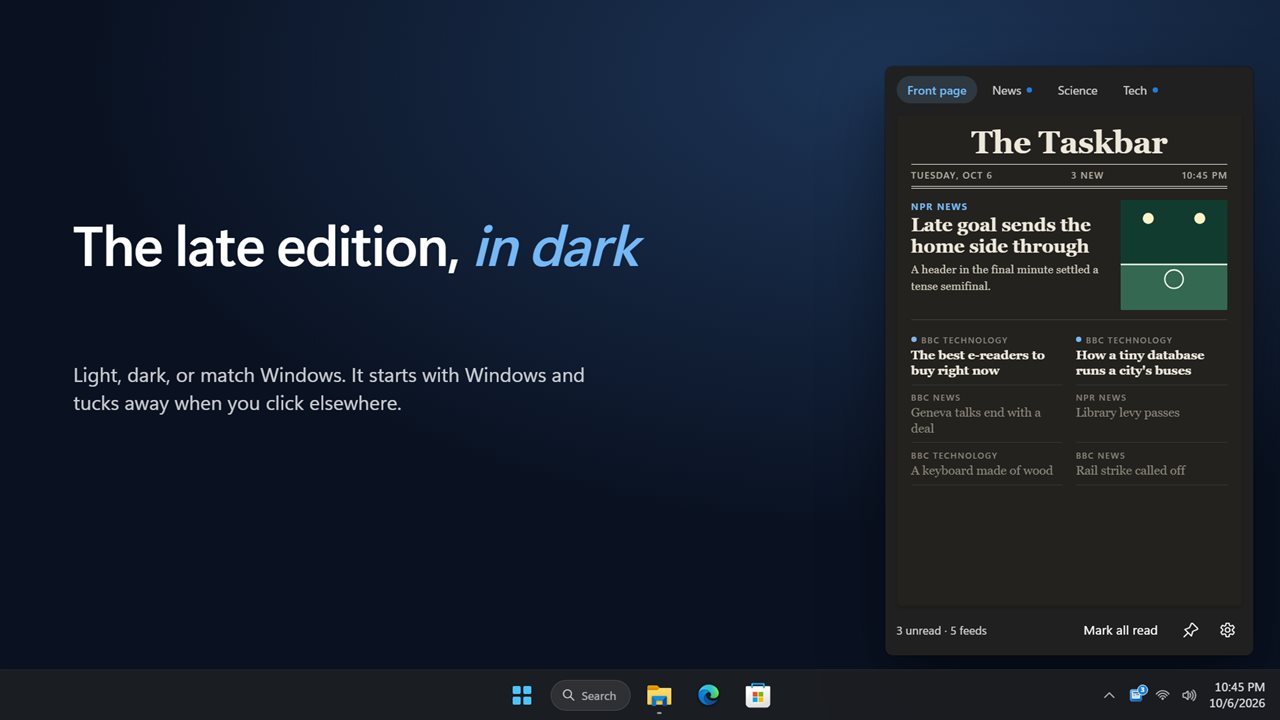This screenshot has width=1280, height=720.
Task: Open the Microsoft Store taskbar icon
Action: [x=757, y=696]
